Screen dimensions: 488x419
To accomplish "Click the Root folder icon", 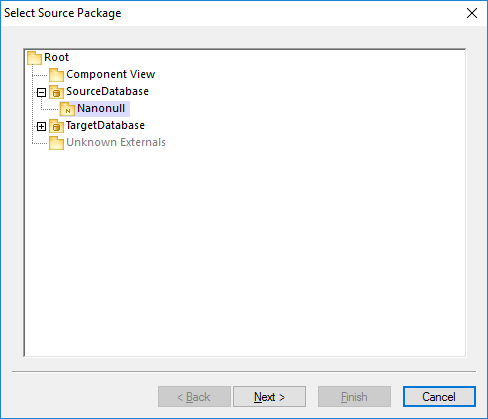I will [x=34, y=58].
